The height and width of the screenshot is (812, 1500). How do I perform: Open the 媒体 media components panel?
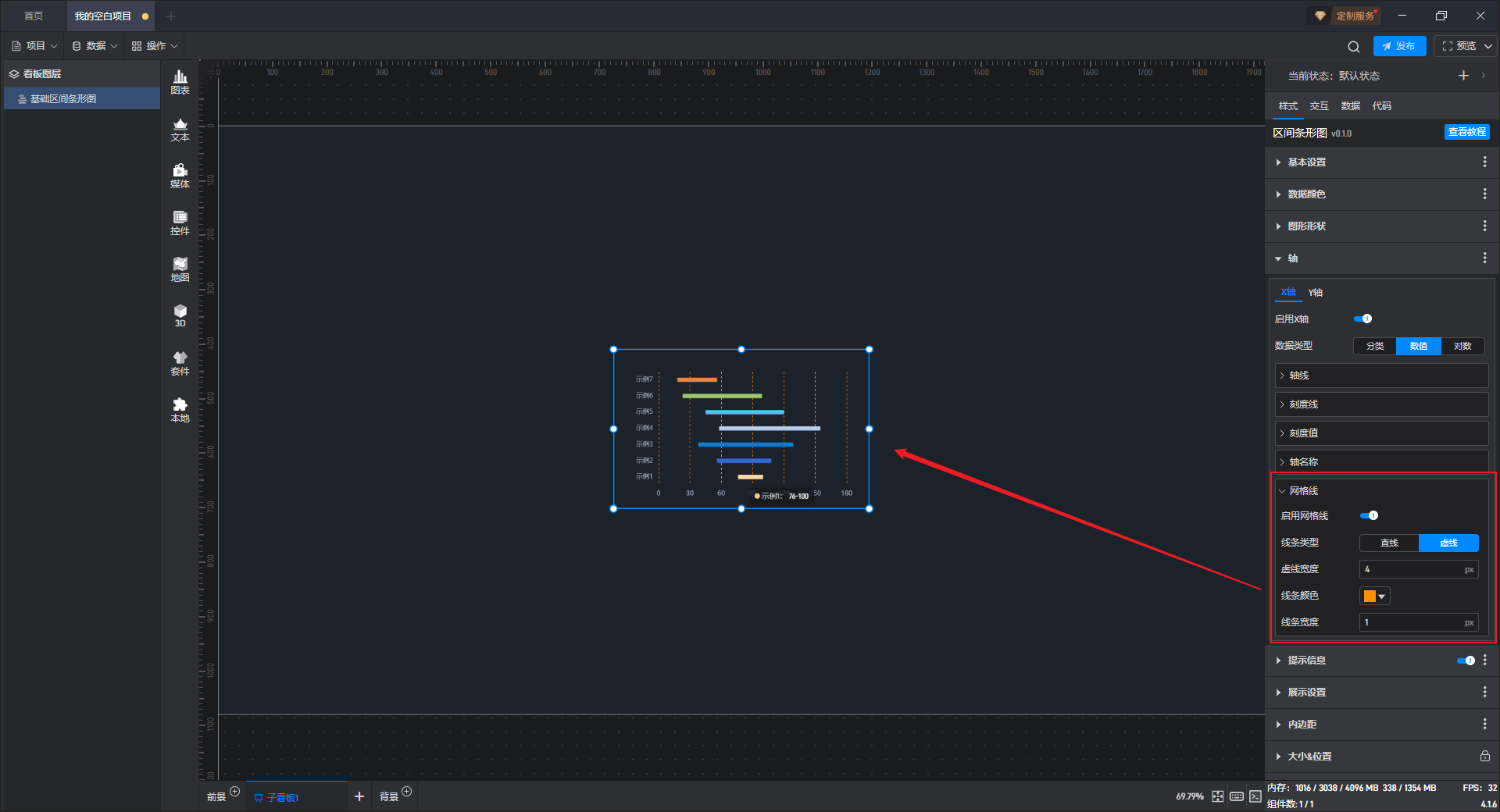click(180, 176)
